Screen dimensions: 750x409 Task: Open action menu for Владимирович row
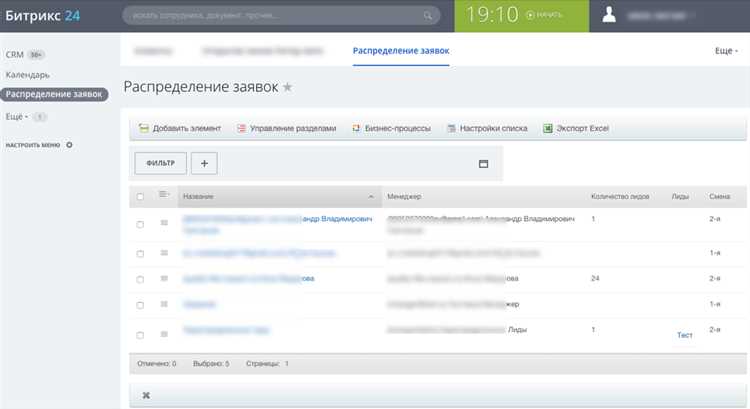(164, 223)
